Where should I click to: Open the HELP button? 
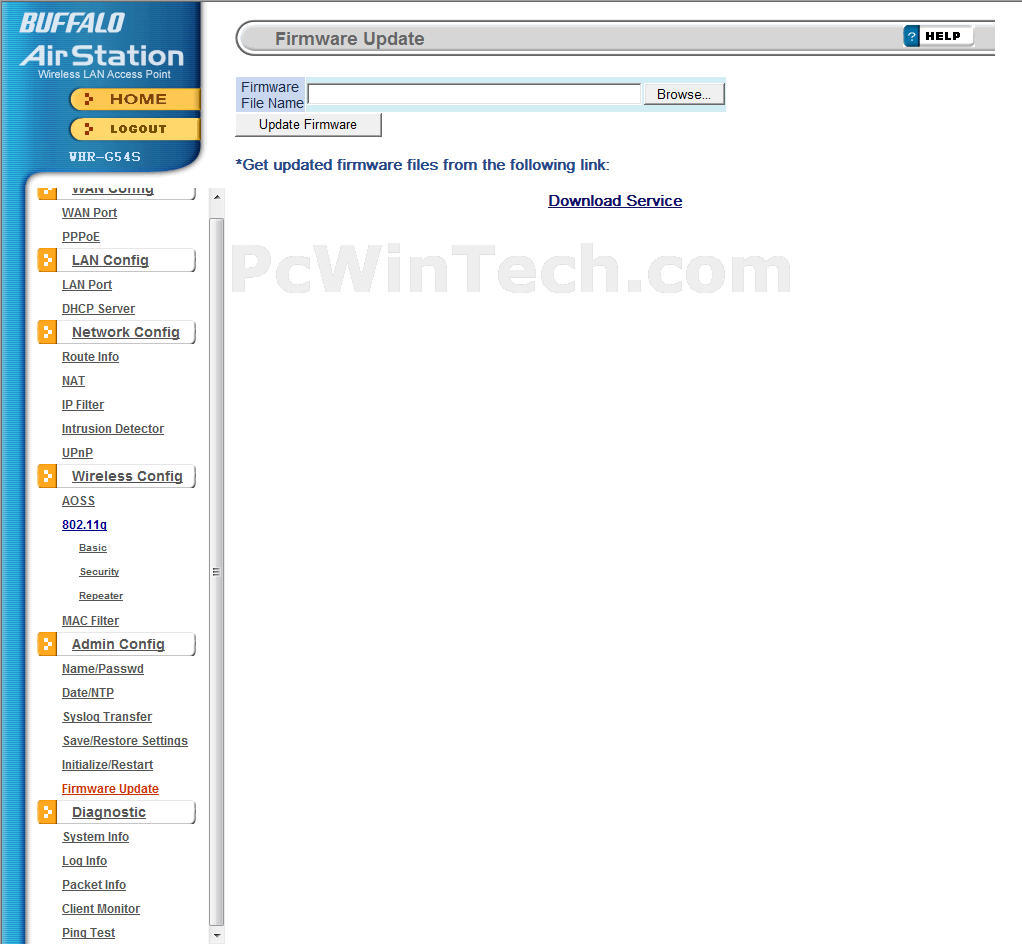(x=939, y=36)
